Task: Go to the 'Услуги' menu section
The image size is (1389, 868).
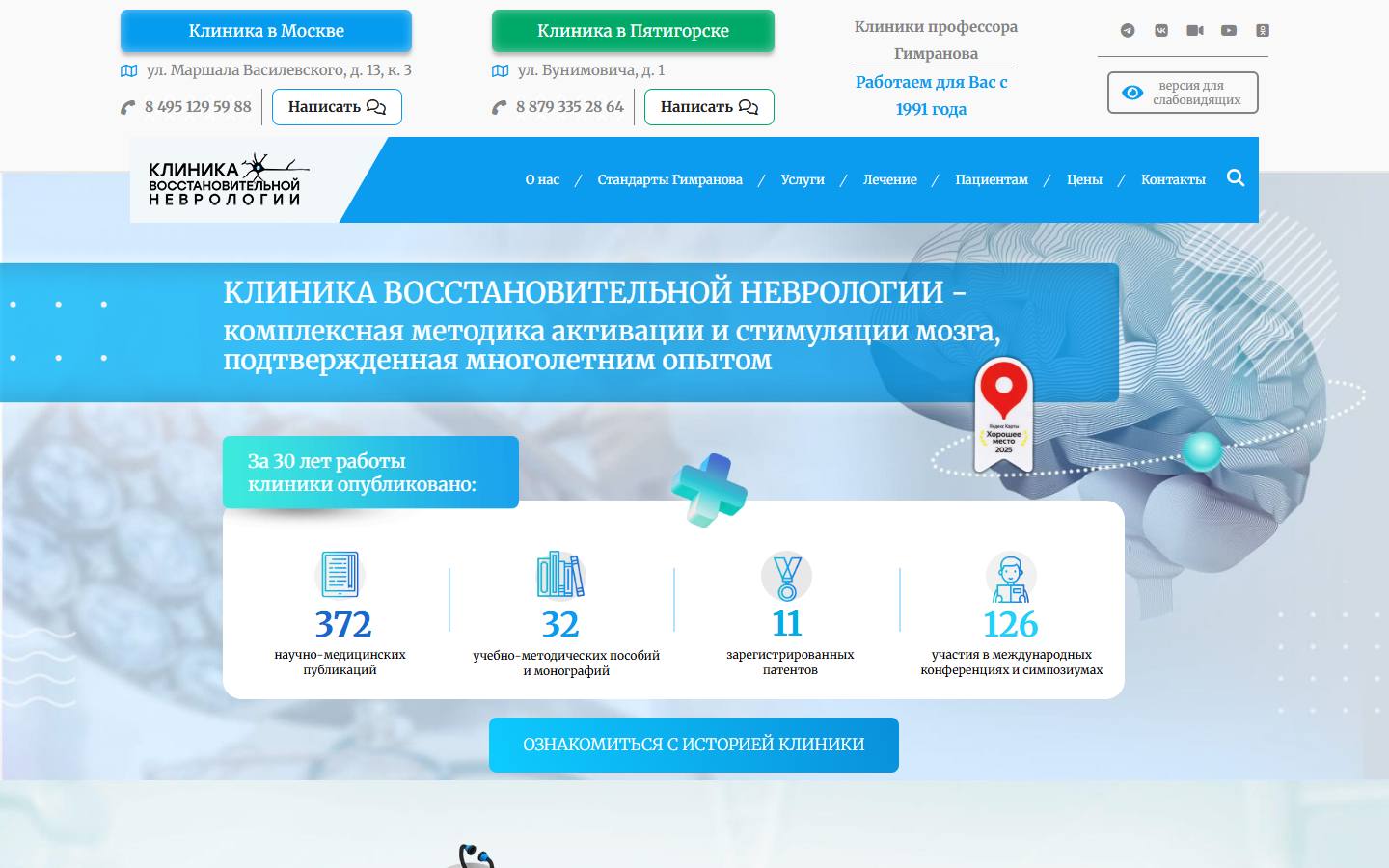Action: [803, 179]
